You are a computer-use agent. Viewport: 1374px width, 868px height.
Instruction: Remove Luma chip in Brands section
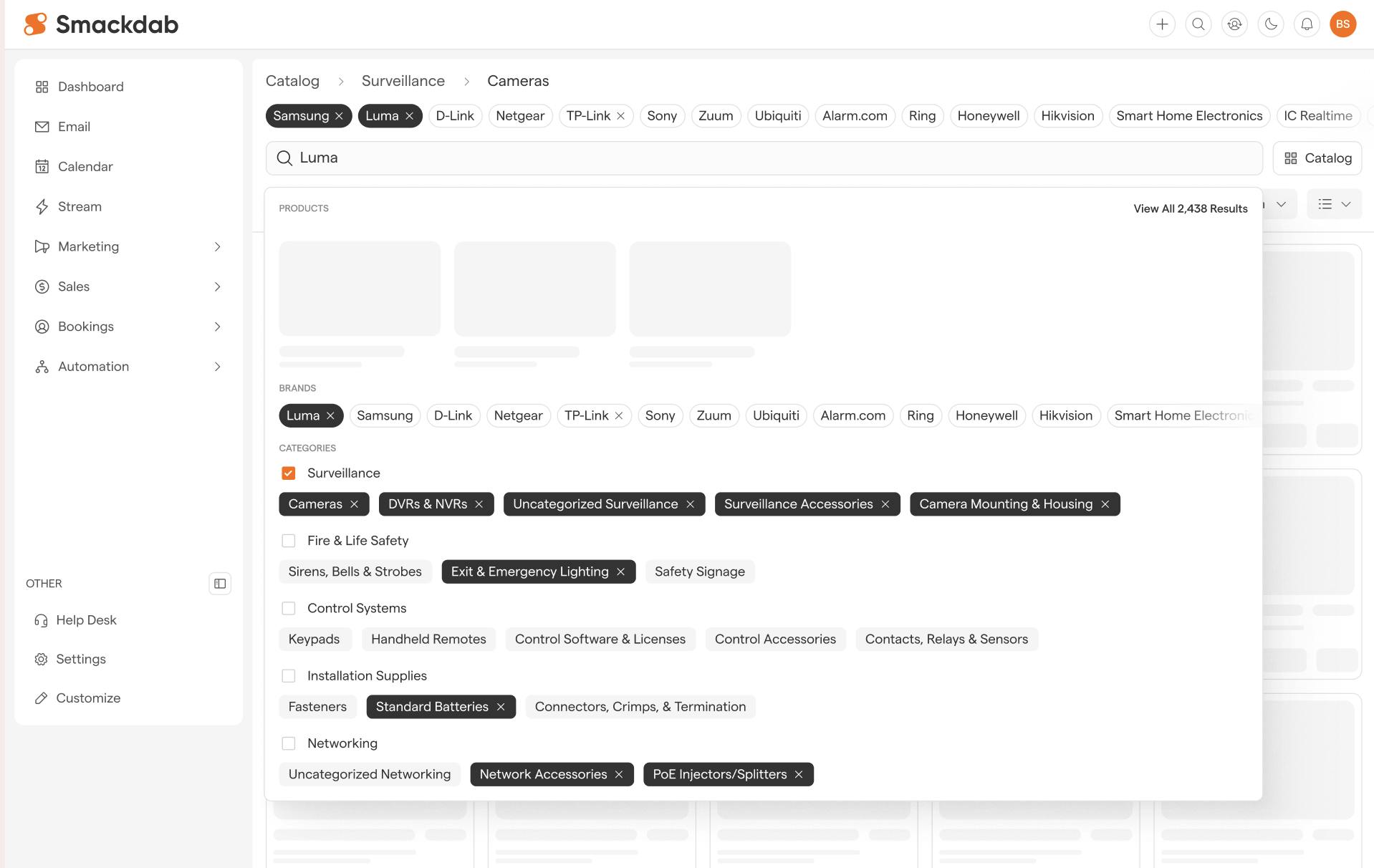tap(331, 416)
